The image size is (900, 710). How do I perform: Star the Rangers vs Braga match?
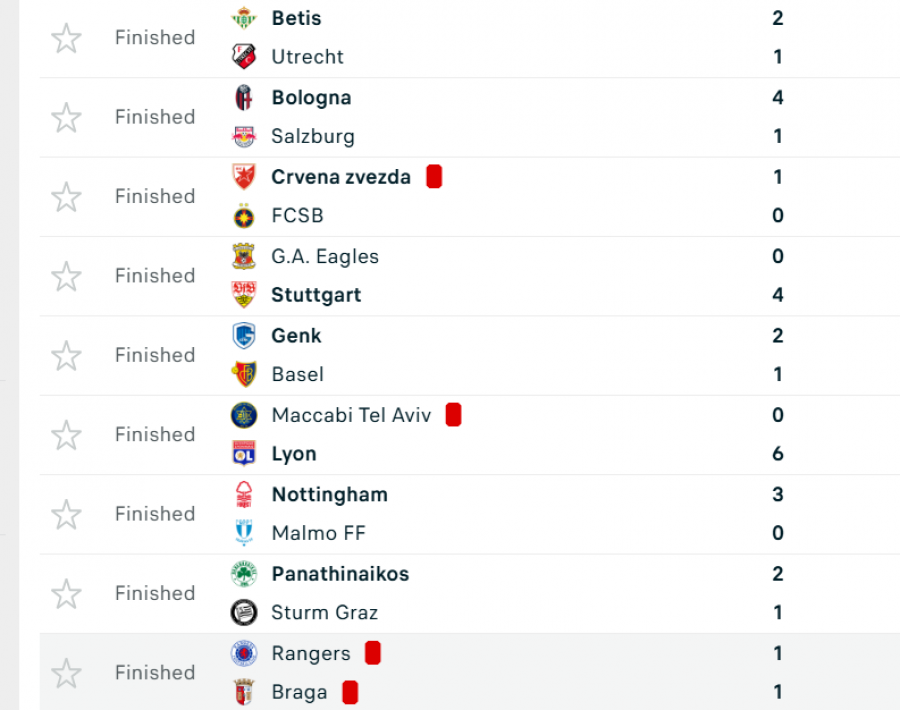66,673
